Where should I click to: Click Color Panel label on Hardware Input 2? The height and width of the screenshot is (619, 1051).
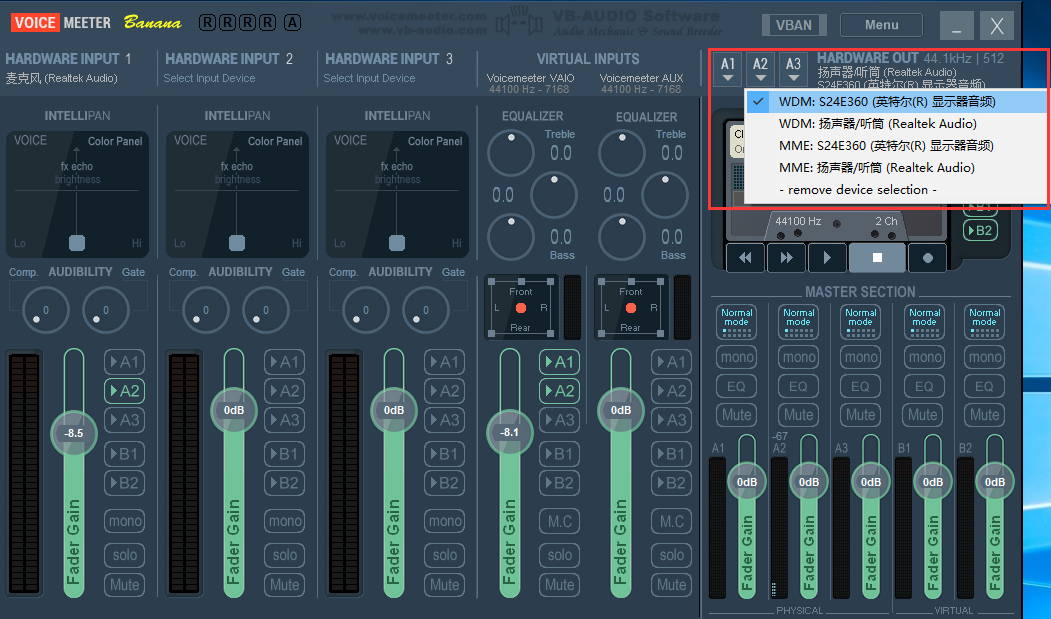coord(275,141)
